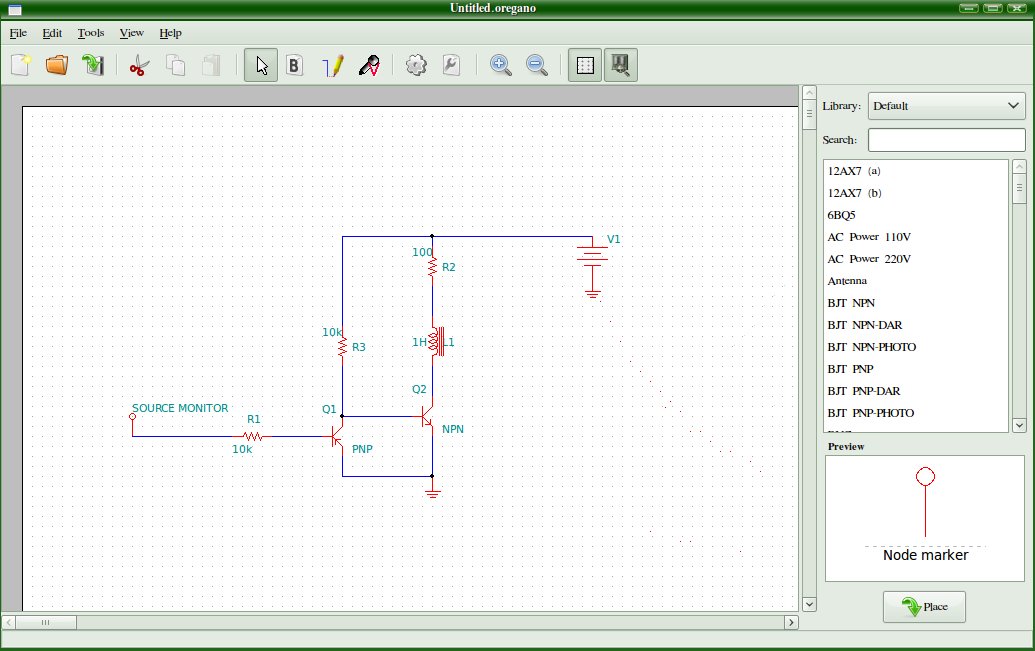Toggle the parts library panel button
Viewport: 1035px width, 651px height.
click(x=621, y=66)
